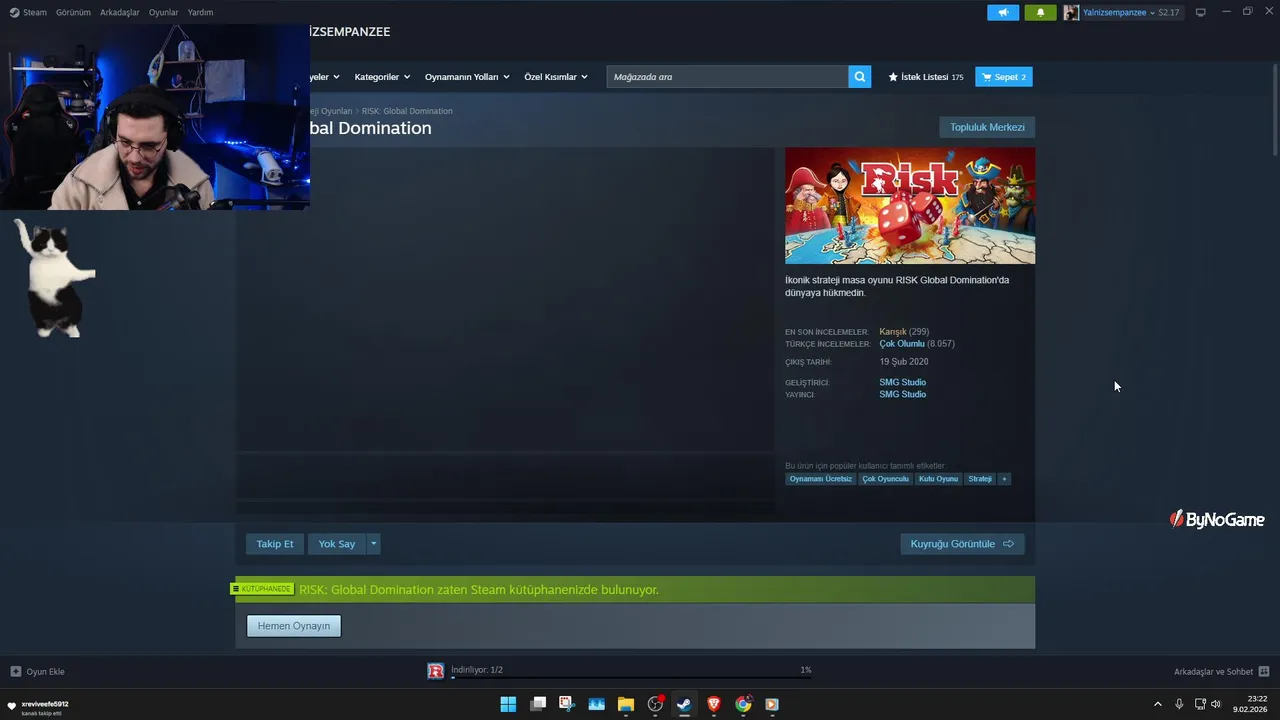
Task: Click the volume speaker tray icon
Action: pyautogui.click(x=1216, y=704)
